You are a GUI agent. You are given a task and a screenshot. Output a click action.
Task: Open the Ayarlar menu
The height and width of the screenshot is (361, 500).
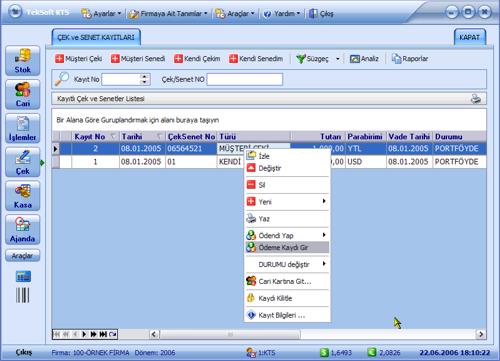[101, 14]
